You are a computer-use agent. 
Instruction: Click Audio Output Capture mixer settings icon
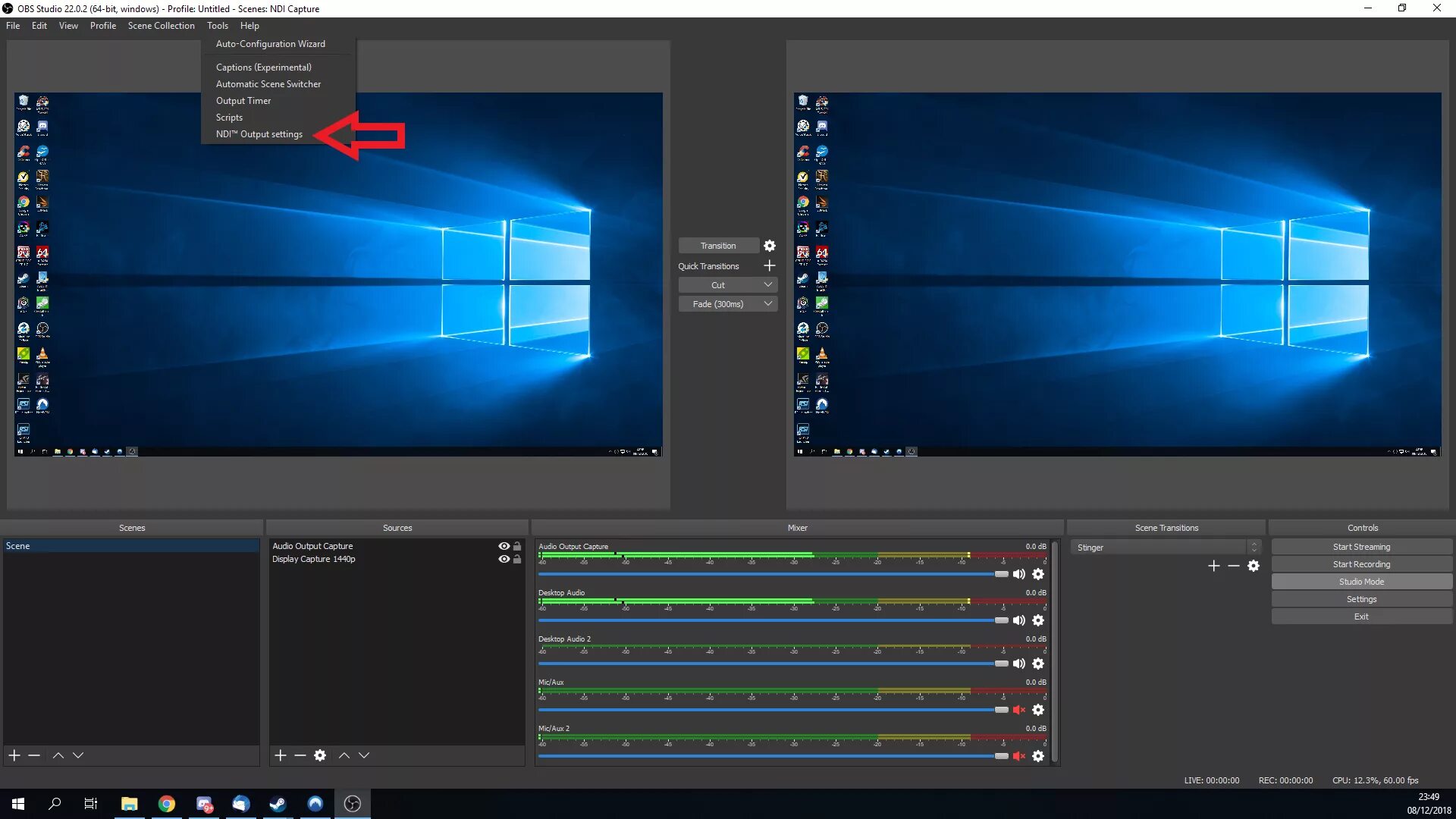pyautogui.click(x=1039, y=574)
